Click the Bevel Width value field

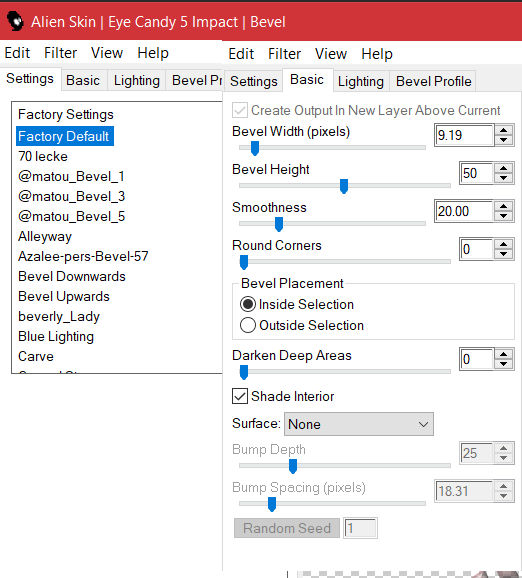(x=464, y=135)
